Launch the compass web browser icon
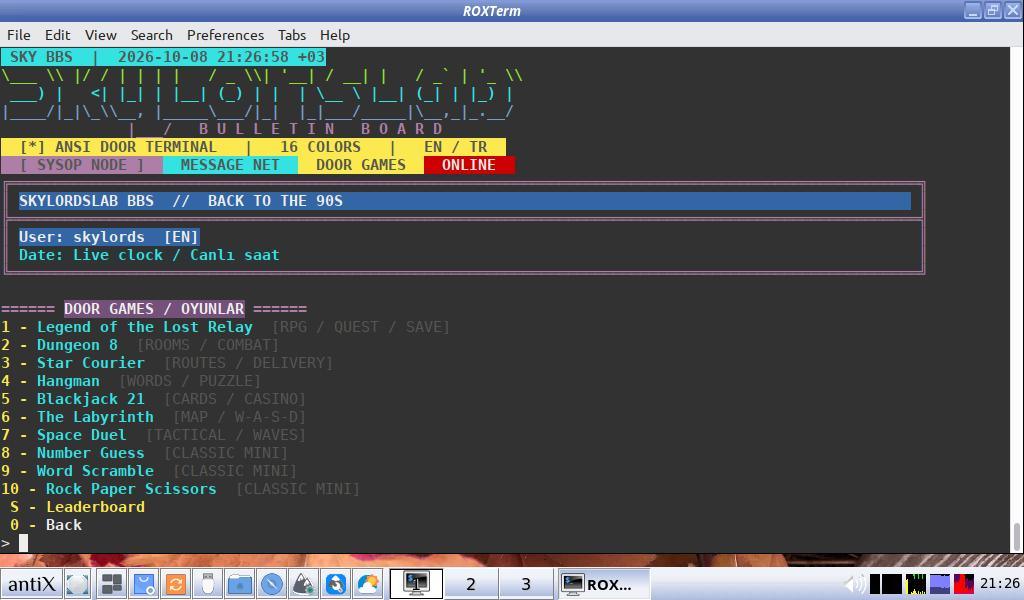 pyautogui.click(x=272, y=584)
